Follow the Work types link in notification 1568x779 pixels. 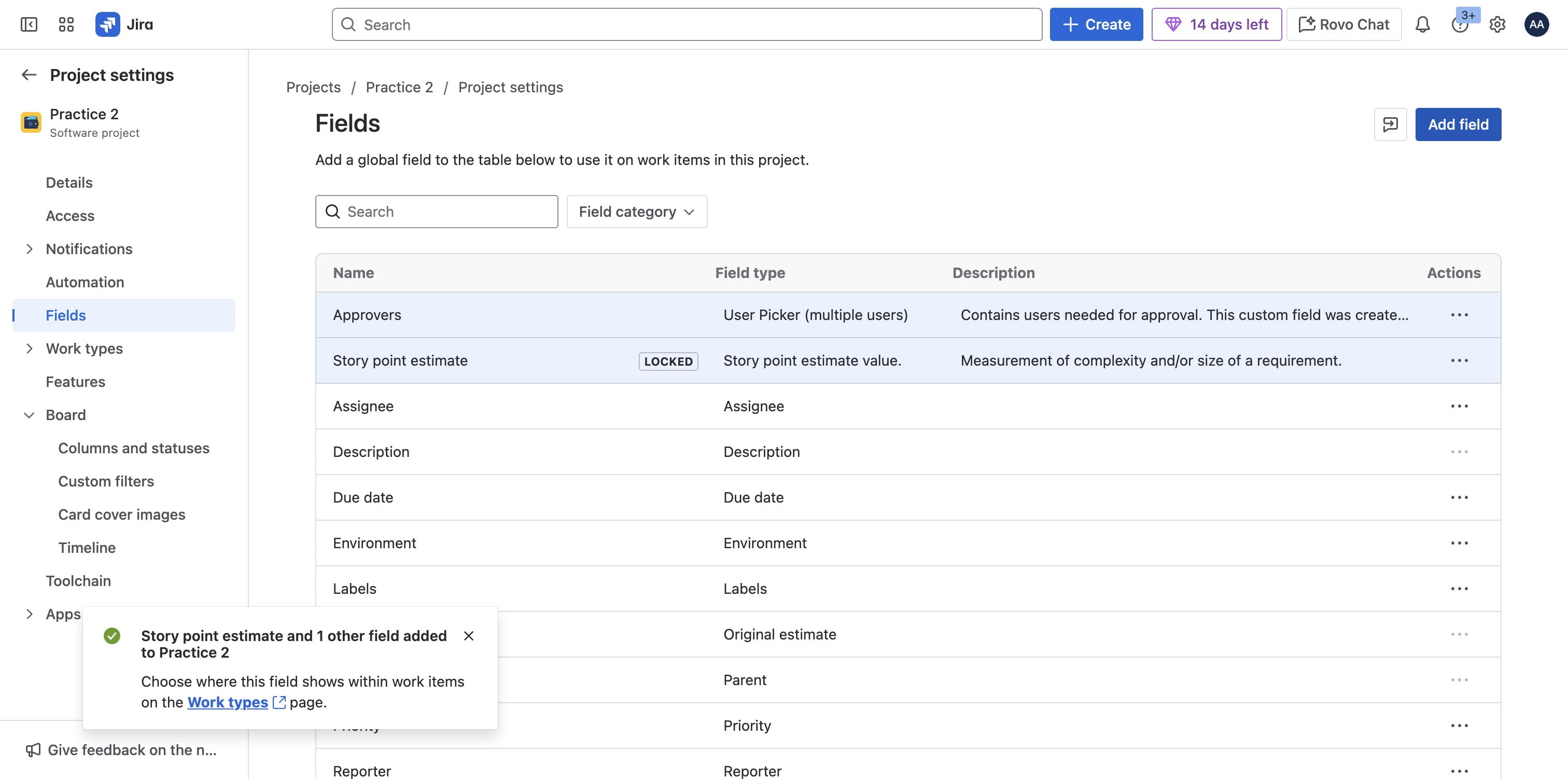pos(228,702)
